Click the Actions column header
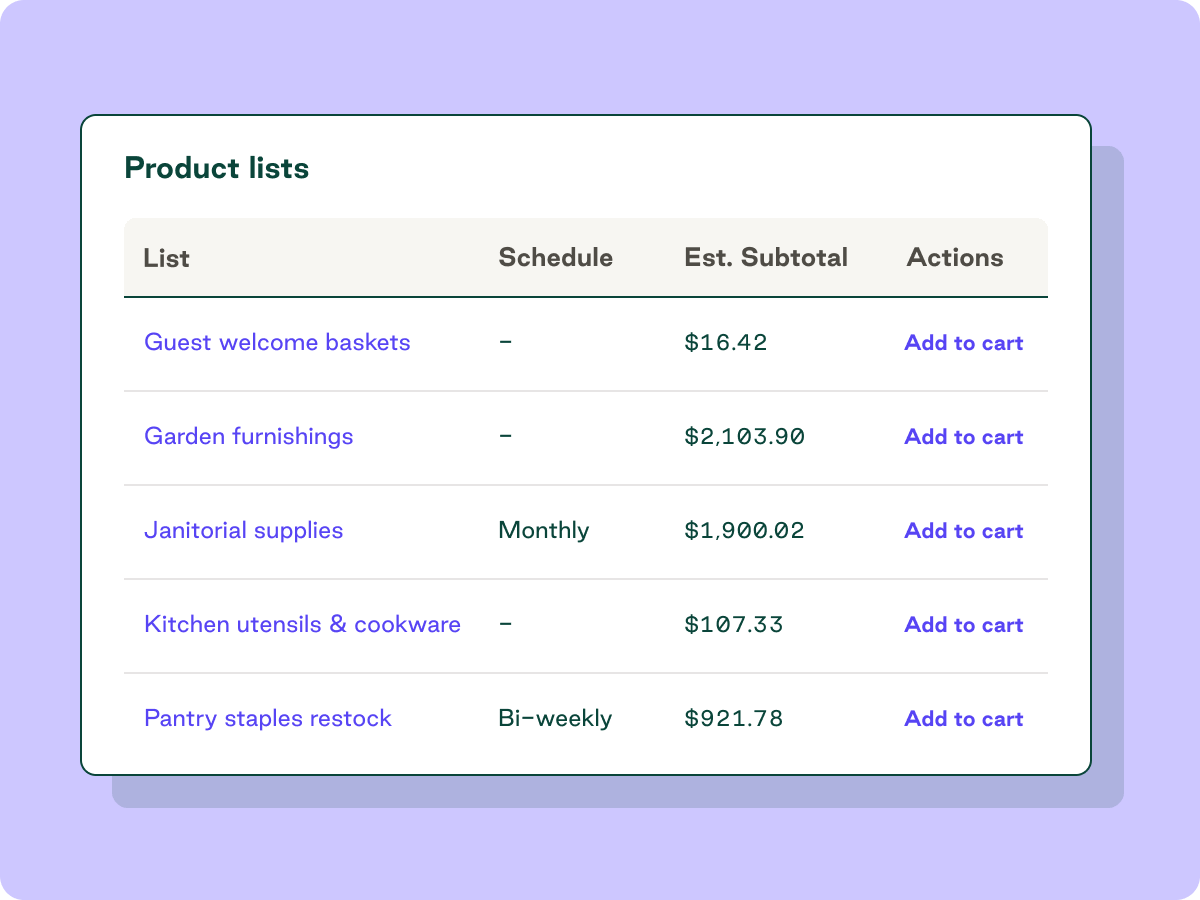Screen dimensions: 1200x900 coord(954,257)
